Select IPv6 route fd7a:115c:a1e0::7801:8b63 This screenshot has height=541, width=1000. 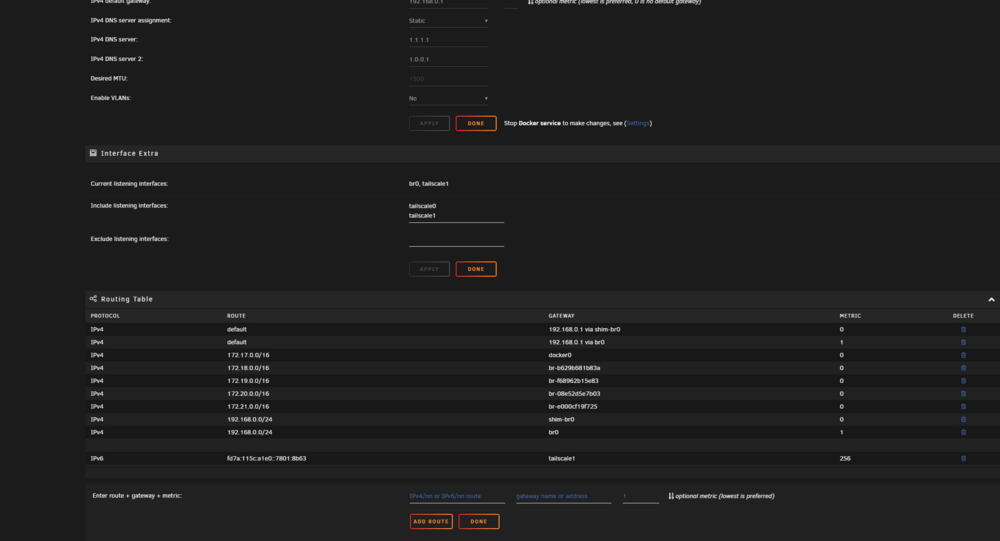tap(267, 458)
